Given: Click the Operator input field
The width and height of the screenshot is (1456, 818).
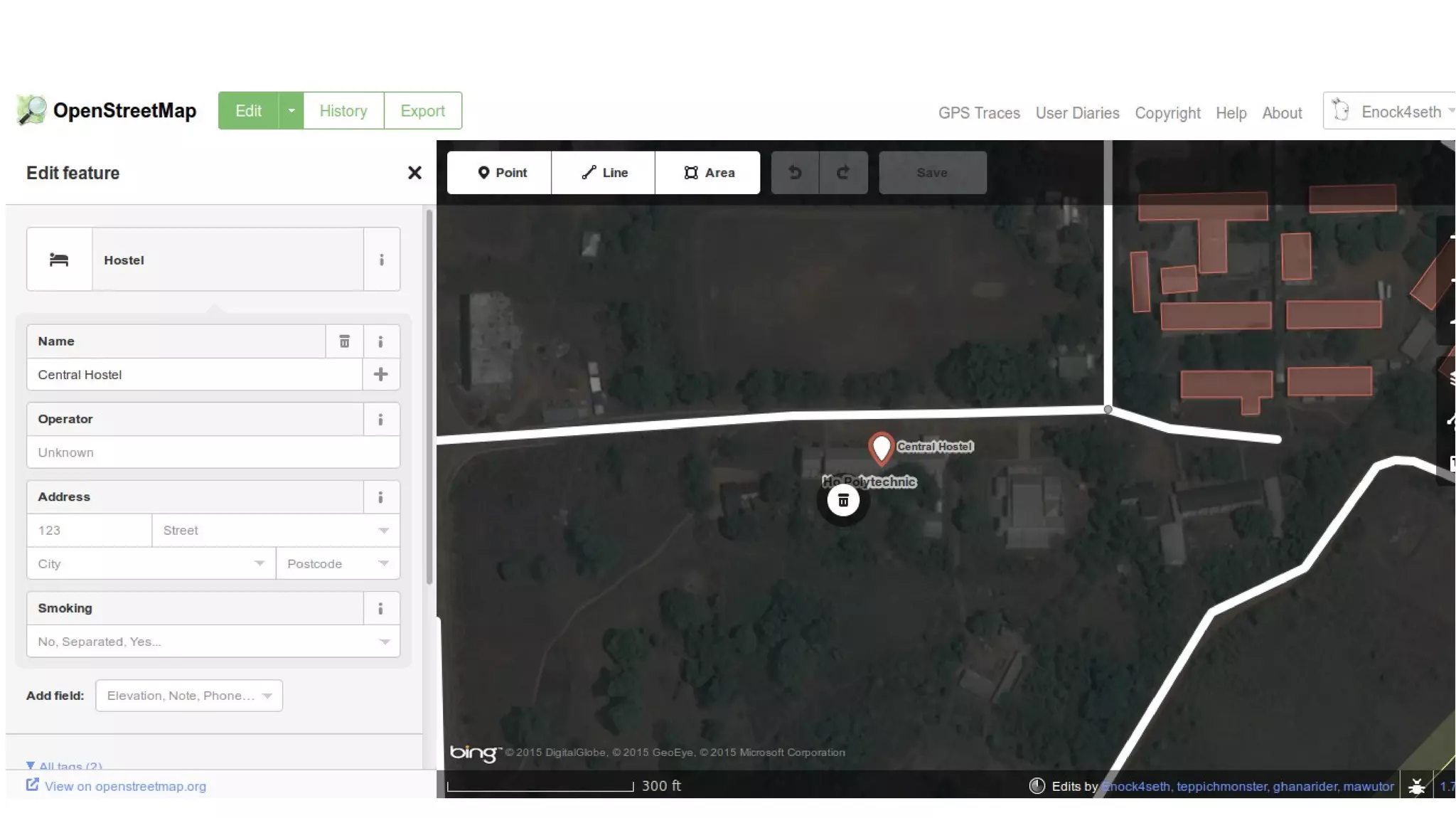Looking at the screenshot, I should pyautogui.click(x=213, y=452).
